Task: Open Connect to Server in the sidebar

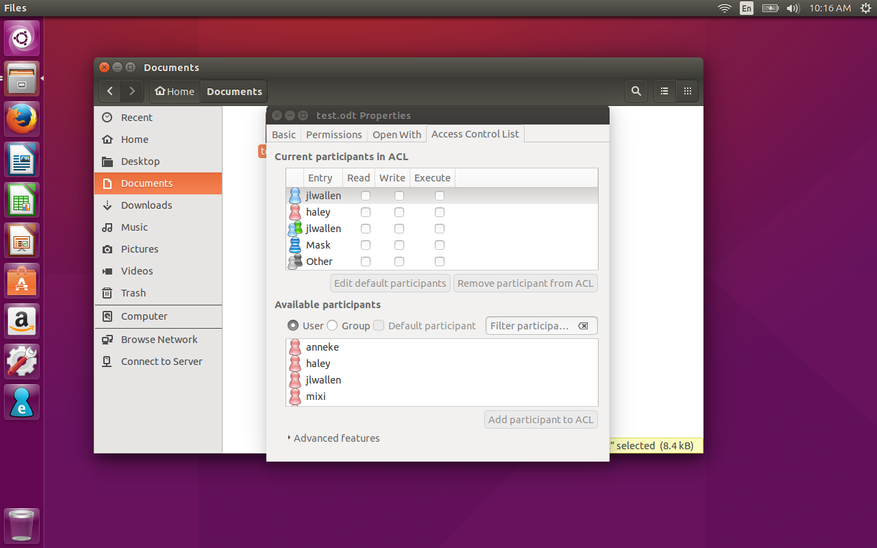Action: click(158, 361)
